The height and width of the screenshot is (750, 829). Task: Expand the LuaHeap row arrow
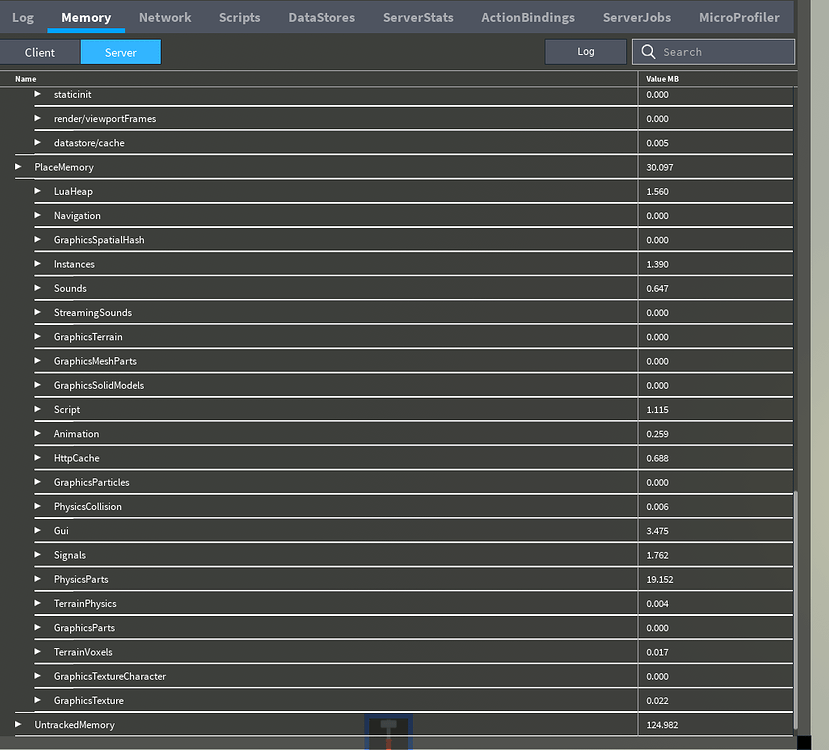(x=38, y=191)
